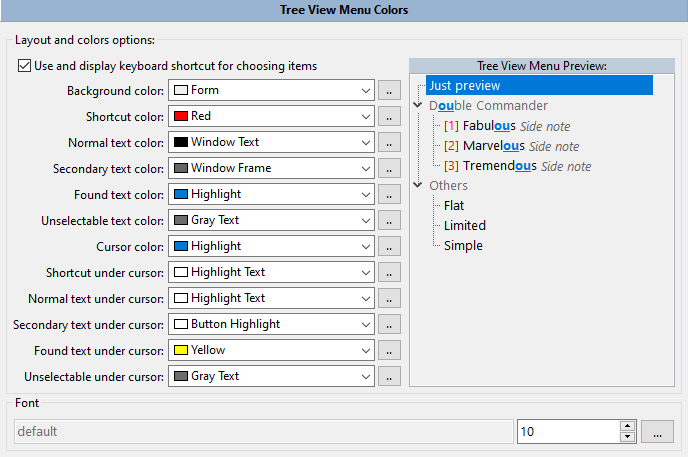
Task: Open the font chooser ellipsis button
Action: pos(657,432)
